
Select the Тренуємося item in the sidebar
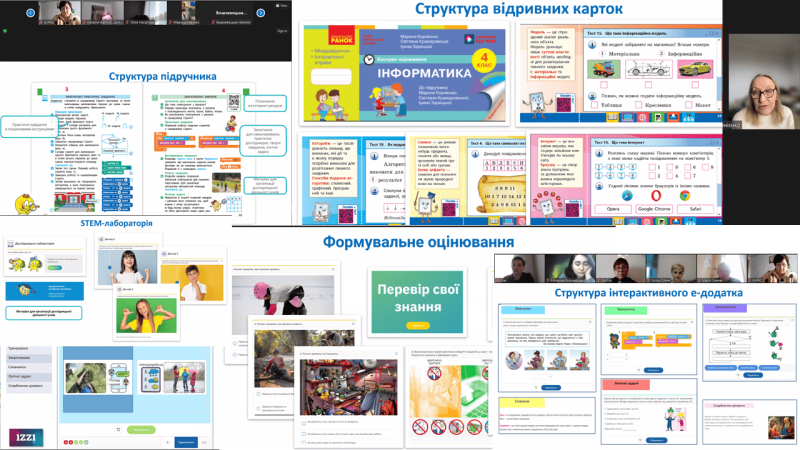pos(20,347)
